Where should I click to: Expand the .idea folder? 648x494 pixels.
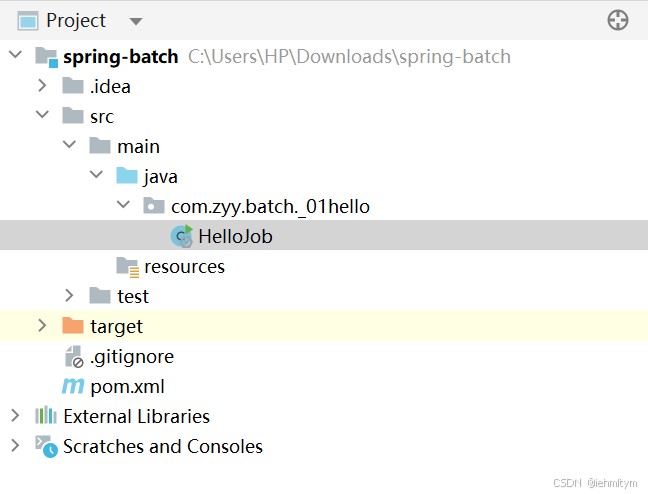point(42,86)
